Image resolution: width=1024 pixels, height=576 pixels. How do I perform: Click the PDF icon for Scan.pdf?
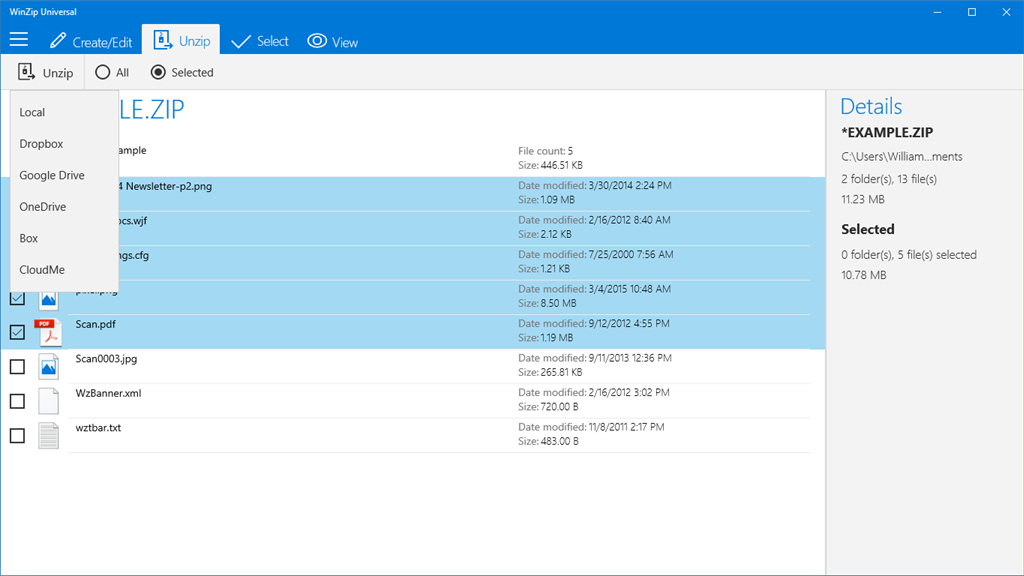click(x=48, y=332)
